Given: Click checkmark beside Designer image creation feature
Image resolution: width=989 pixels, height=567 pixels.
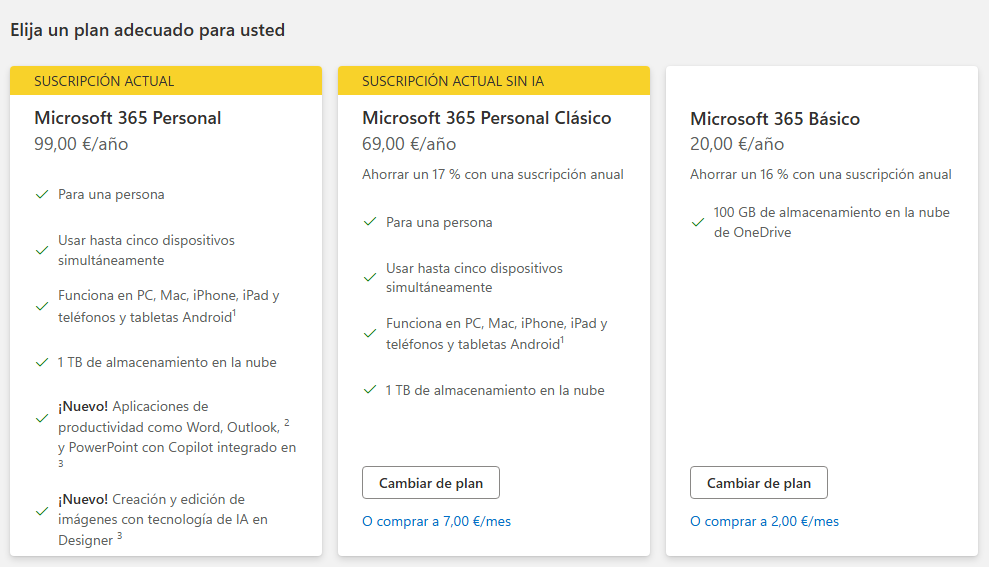Looking at the screenshot, I should pyautogui.click(x=42, y=511).
